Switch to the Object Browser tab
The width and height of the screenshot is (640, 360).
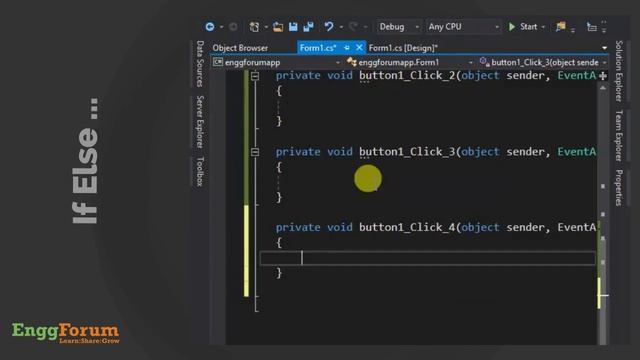point(240,48)
